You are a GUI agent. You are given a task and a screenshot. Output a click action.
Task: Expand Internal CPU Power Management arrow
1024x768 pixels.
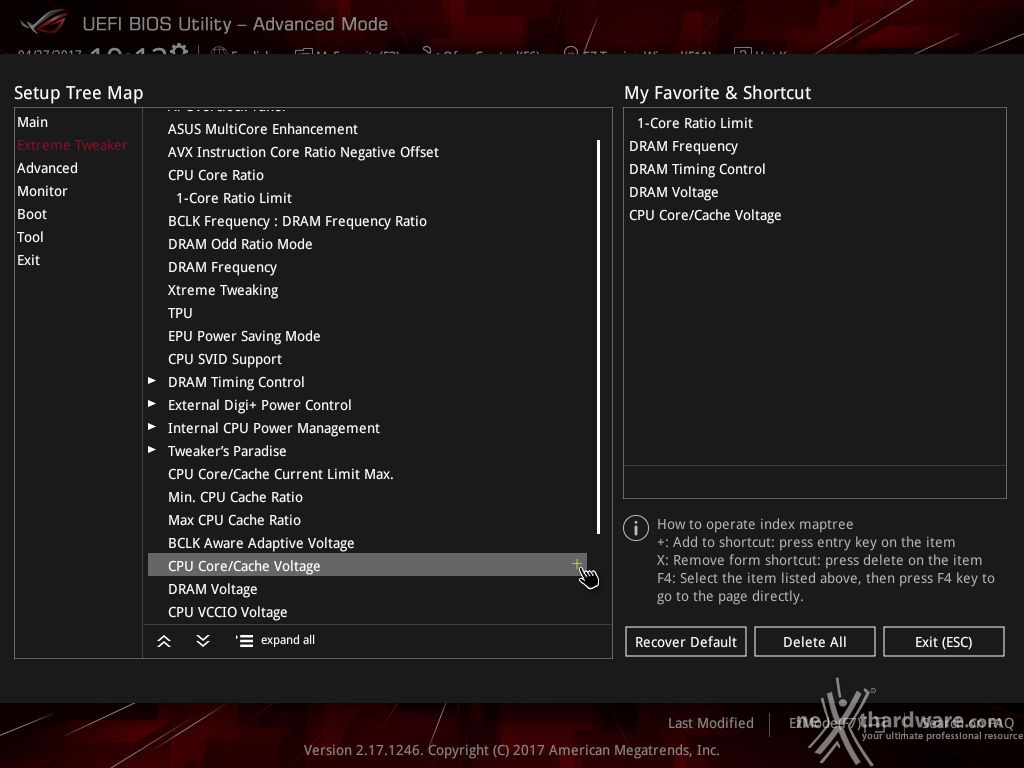point(152,426)
